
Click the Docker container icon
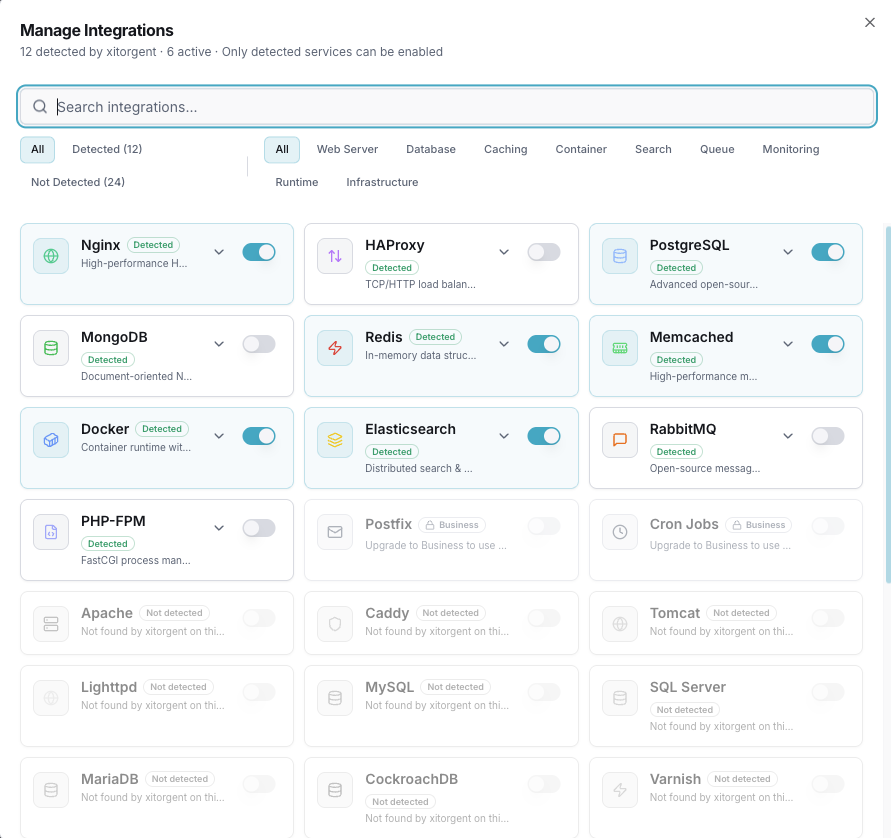51,437
